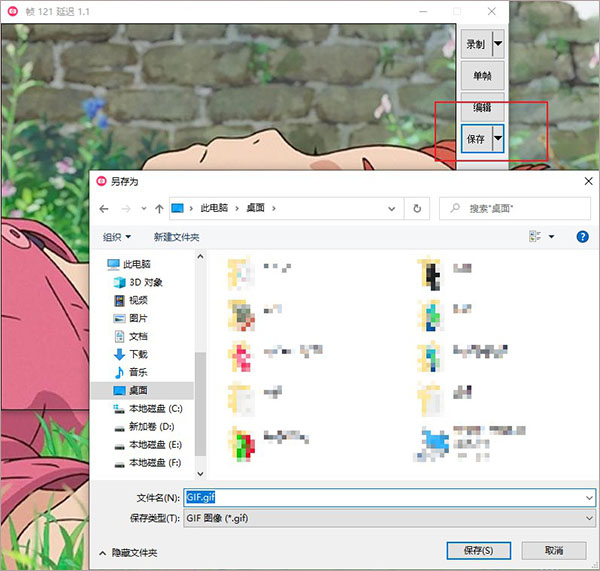The image size is (600, 571).
Task: Click 取消 to cancel saving
Action: (x=554, y=551)
